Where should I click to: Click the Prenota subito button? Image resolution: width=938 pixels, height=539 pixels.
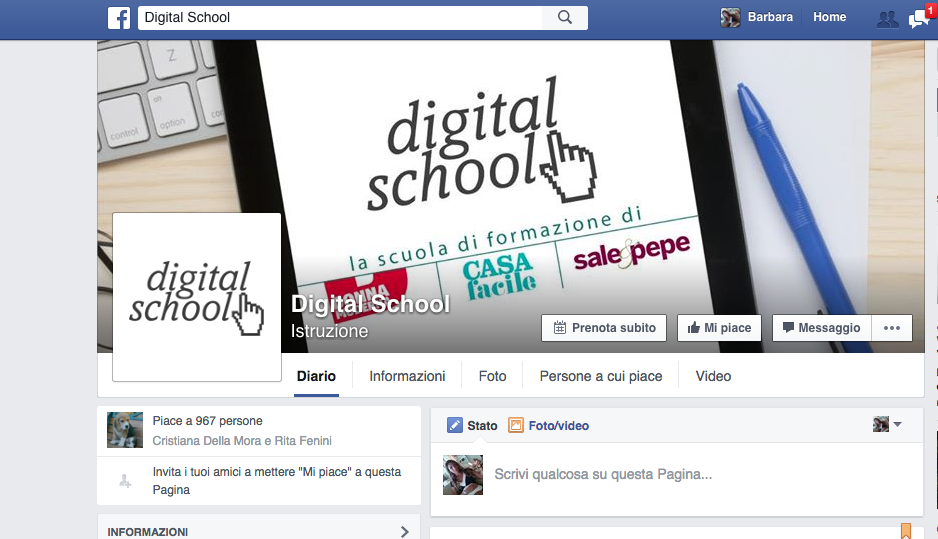(604, 328)
